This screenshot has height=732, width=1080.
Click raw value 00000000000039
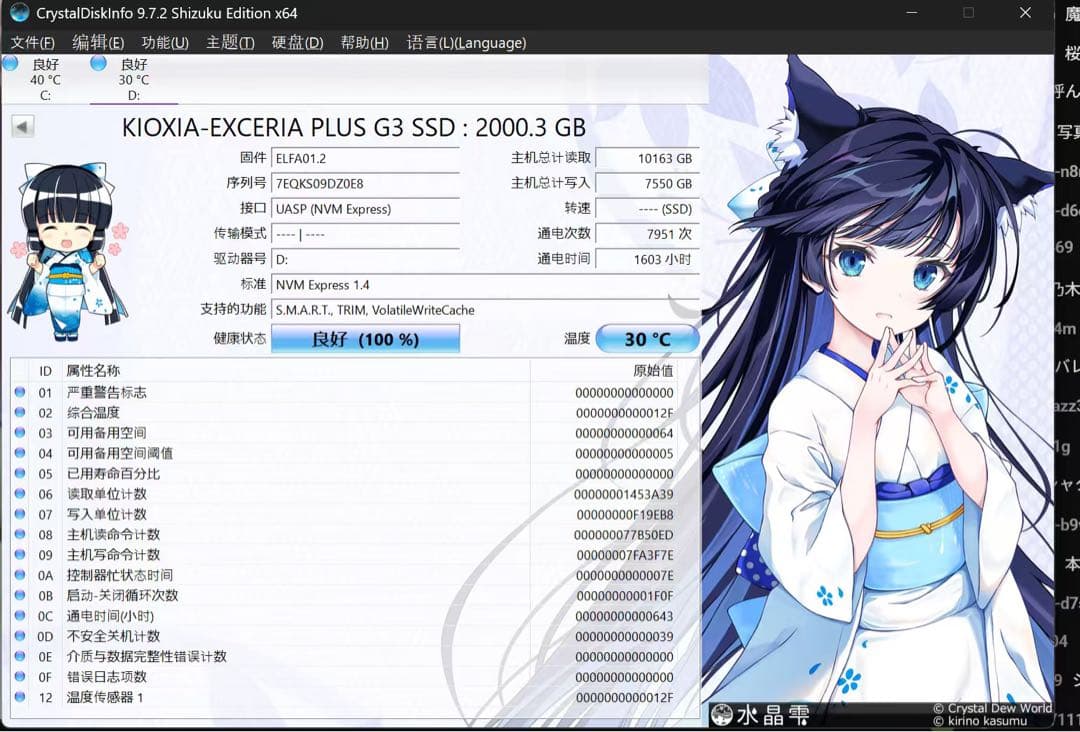coord(625,636)
